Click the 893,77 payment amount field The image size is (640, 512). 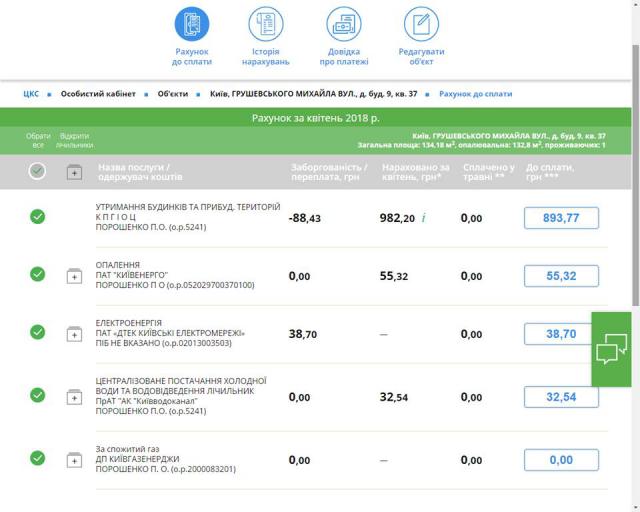point(561,218)
